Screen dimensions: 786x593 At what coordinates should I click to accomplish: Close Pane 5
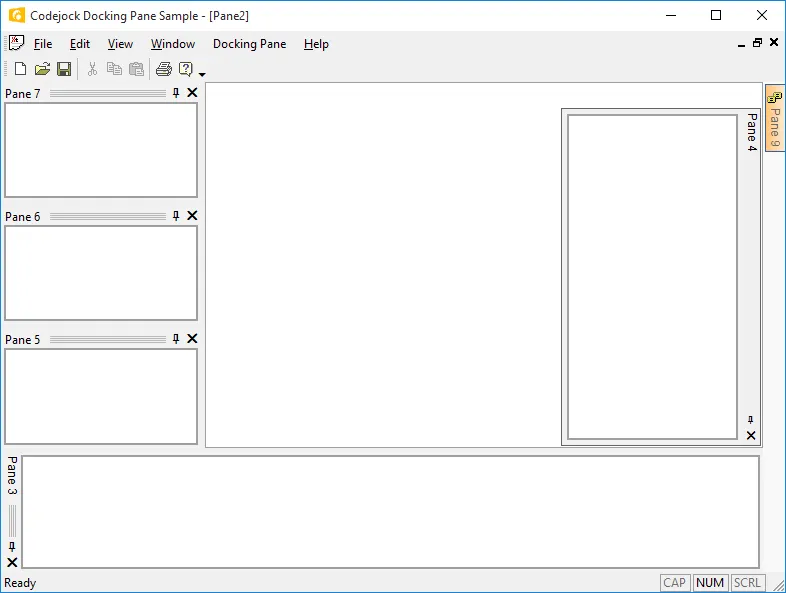coord(192,339)
